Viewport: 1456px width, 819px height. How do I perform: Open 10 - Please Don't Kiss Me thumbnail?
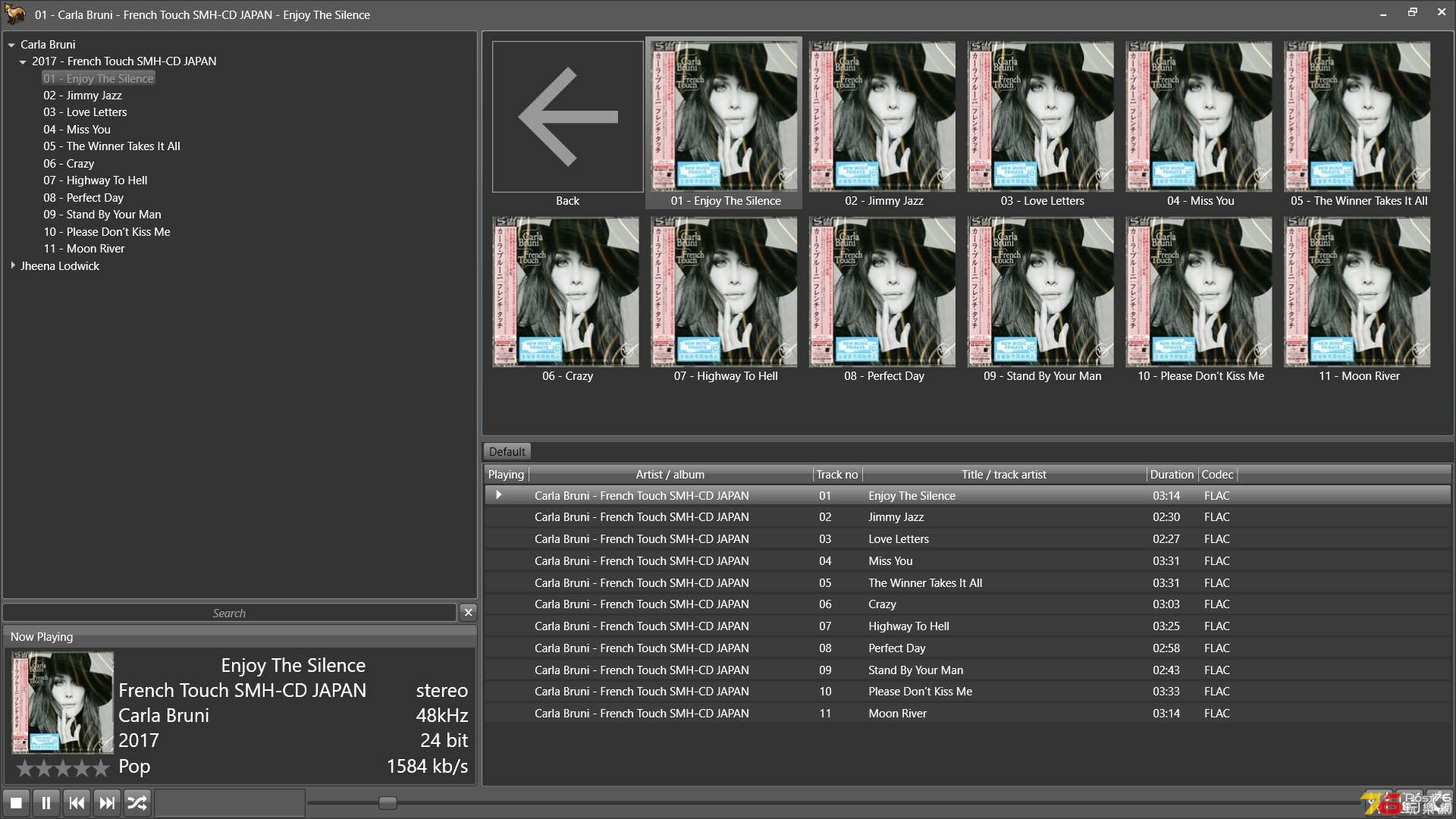1200,292
